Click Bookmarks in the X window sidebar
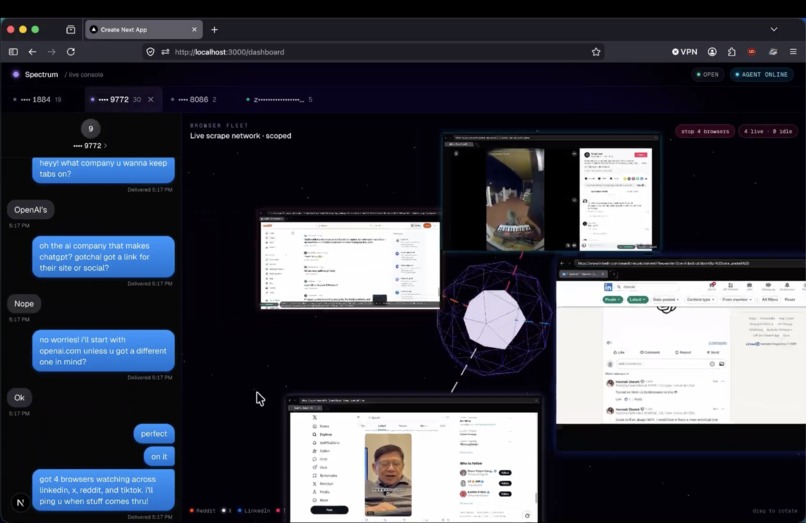806x523 pixels. pos(326,476)
